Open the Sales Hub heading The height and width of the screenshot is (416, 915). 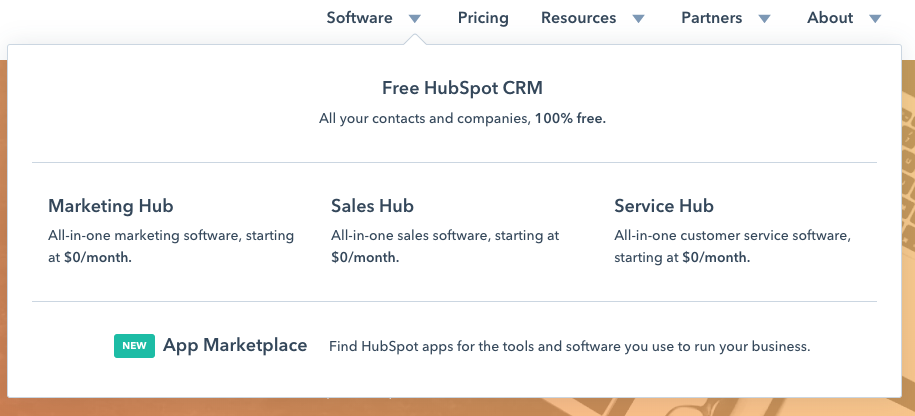click(372, 206)
